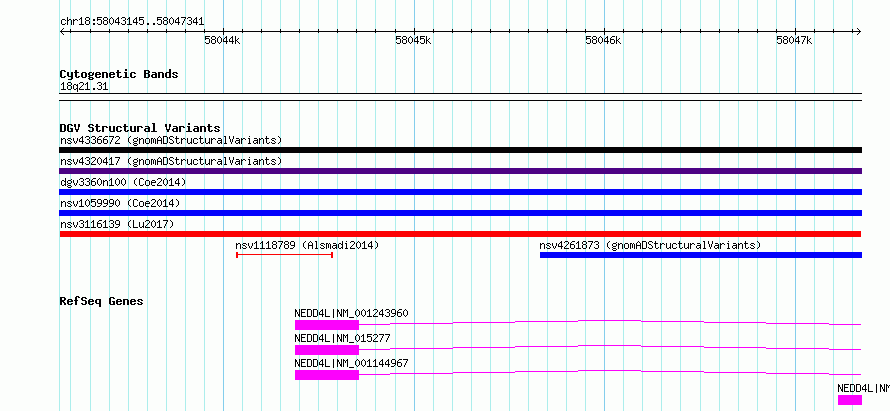Select the blue dgv3360n100 variant bar
Screen dimensions: 890x411
pos(460,192)
